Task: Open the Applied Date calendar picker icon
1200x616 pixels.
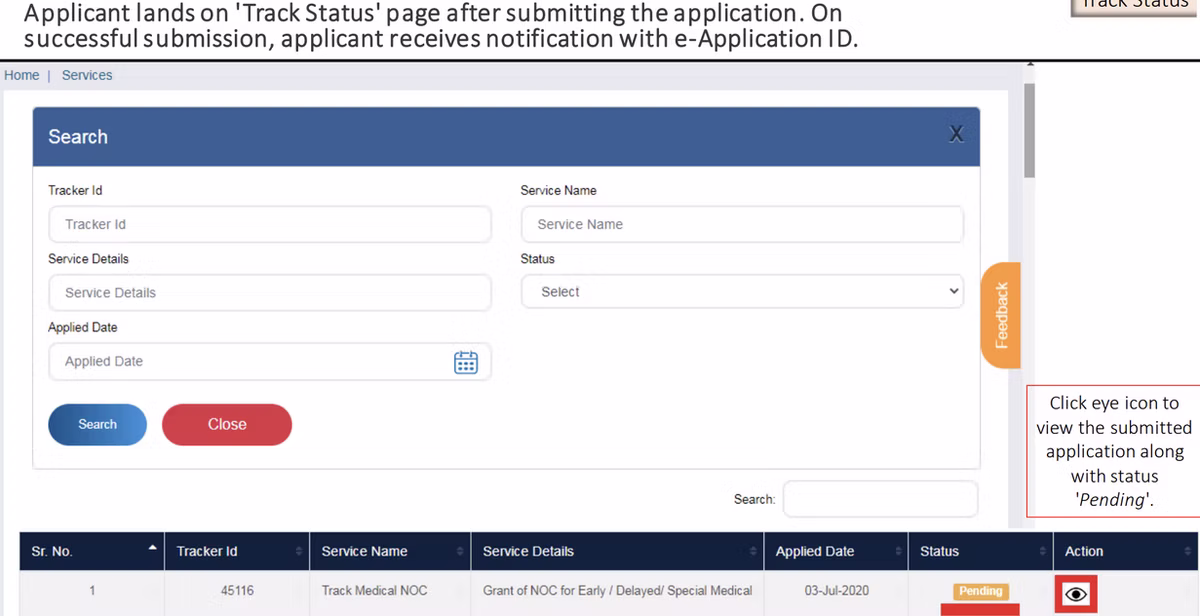Action: [x=466, y=362]
